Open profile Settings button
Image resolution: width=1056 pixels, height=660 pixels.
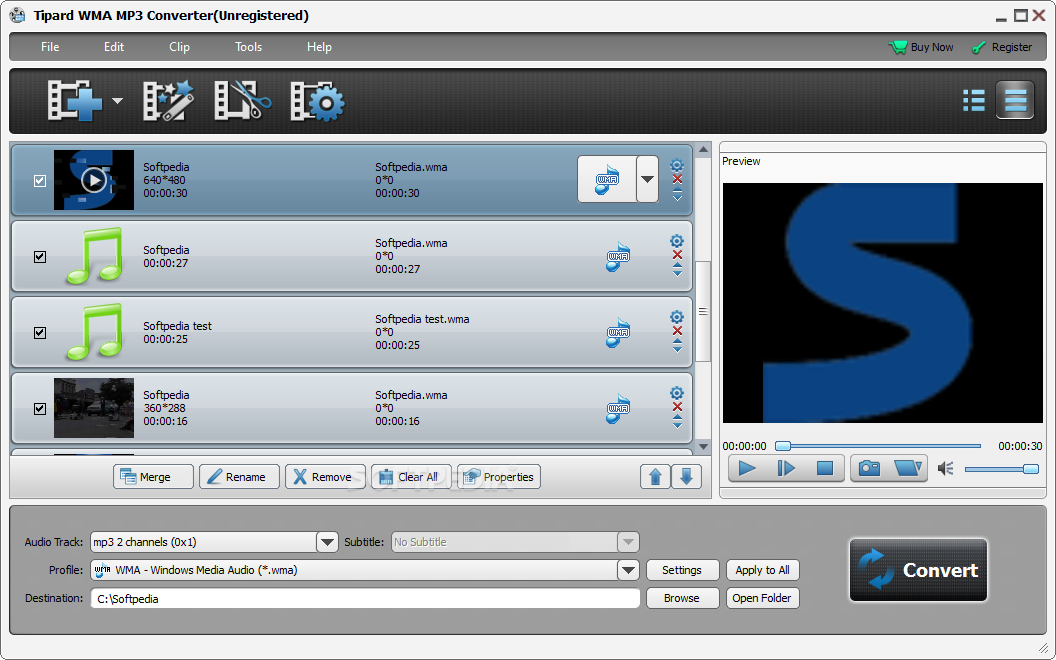coord(682,570)
